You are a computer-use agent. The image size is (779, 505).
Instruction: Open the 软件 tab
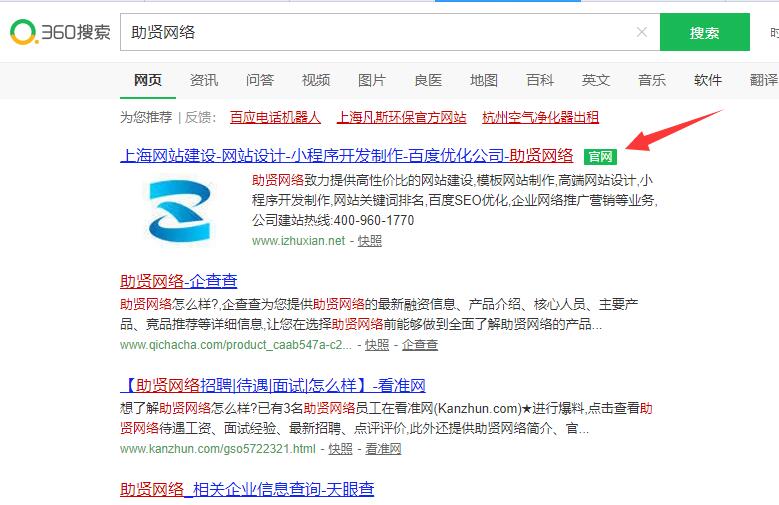(x=708, y=80)
